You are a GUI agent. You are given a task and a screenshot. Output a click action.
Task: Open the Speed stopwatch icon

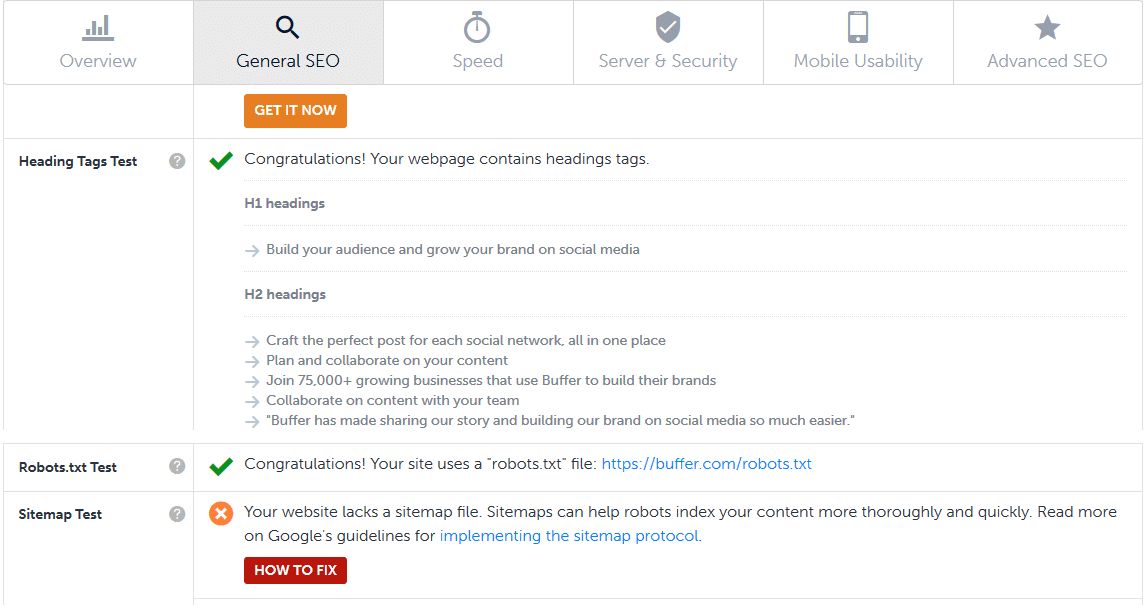(x=477, y=28)
